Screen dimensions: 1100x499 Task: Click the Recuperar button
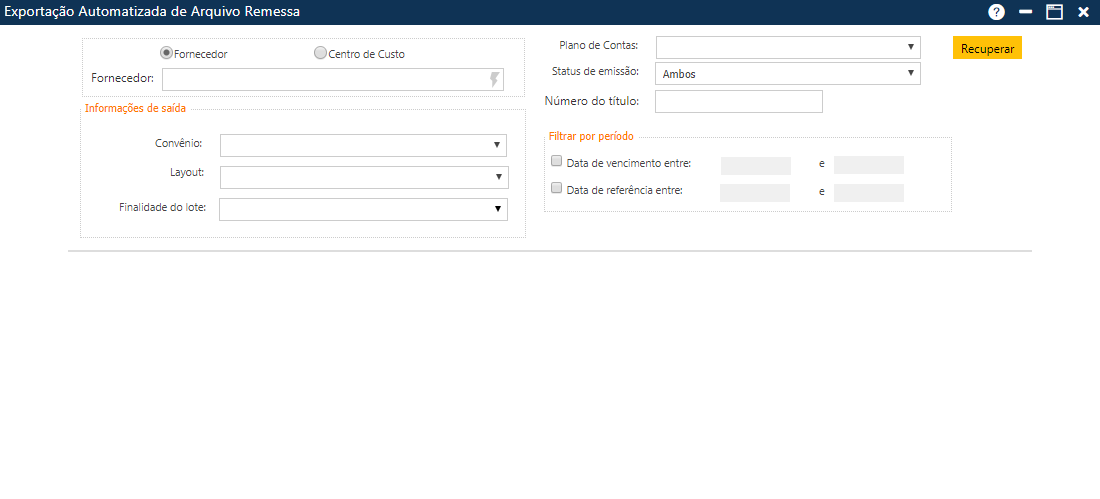(987, 48)
